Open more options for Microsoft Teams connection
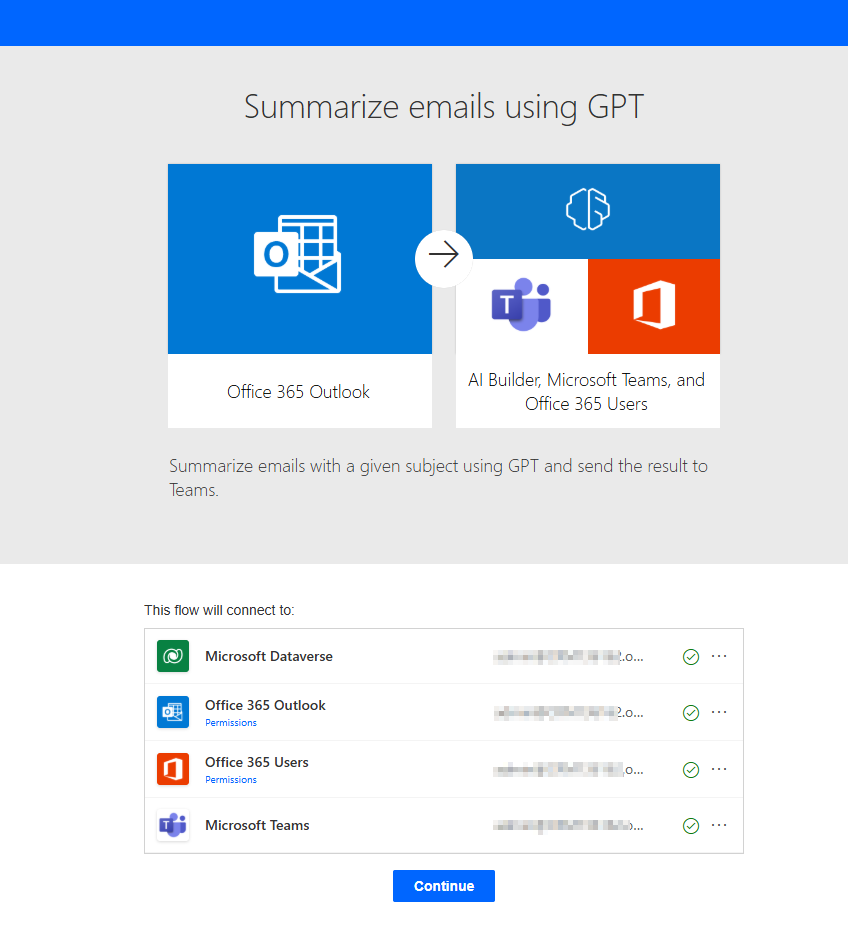The height and width of the screenshot is (939, 848). coord(719,825)
